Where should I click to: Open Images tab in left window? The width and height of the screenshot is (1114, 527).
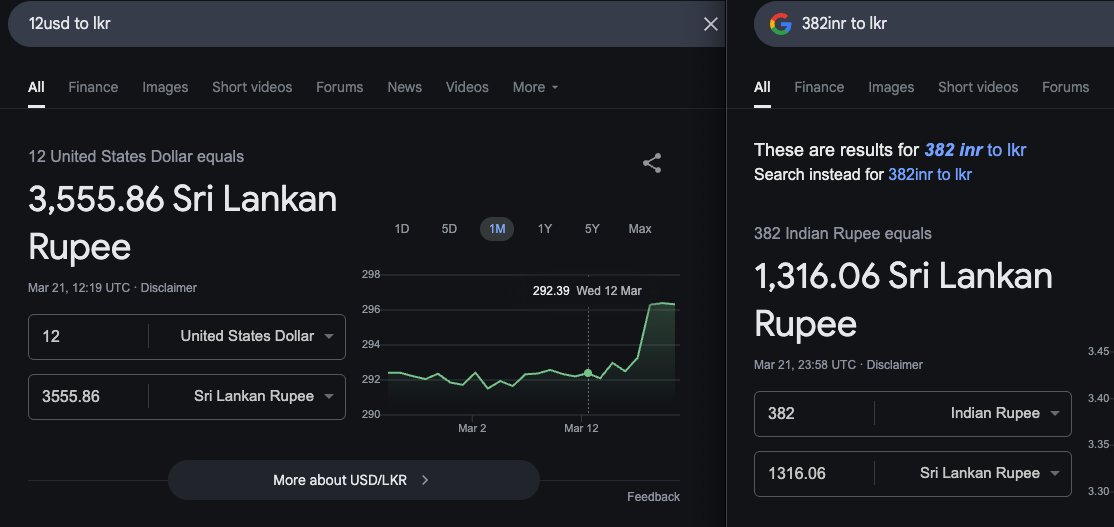165,87
